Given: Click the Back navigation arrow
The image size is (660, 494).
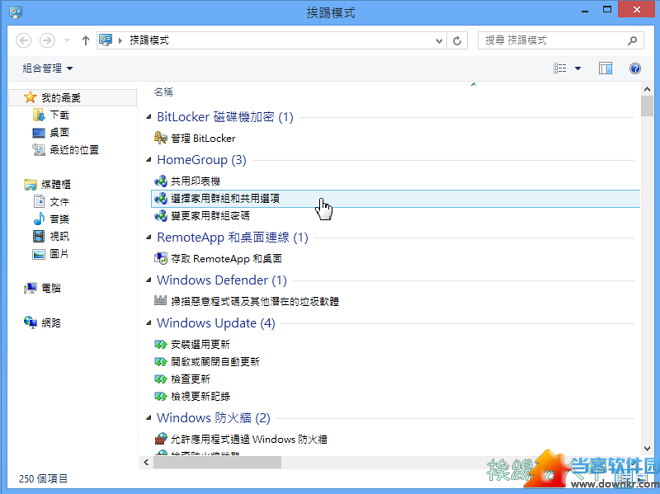Looking at the screenshot, I should (x=24, y=40).
